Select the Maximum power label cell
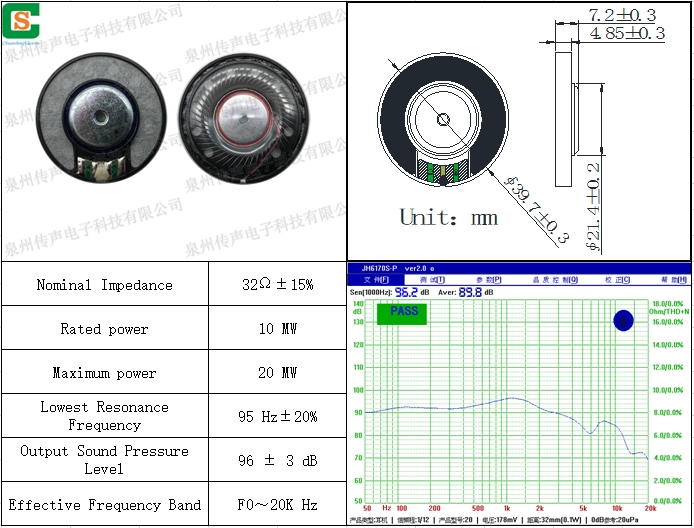 105,373
